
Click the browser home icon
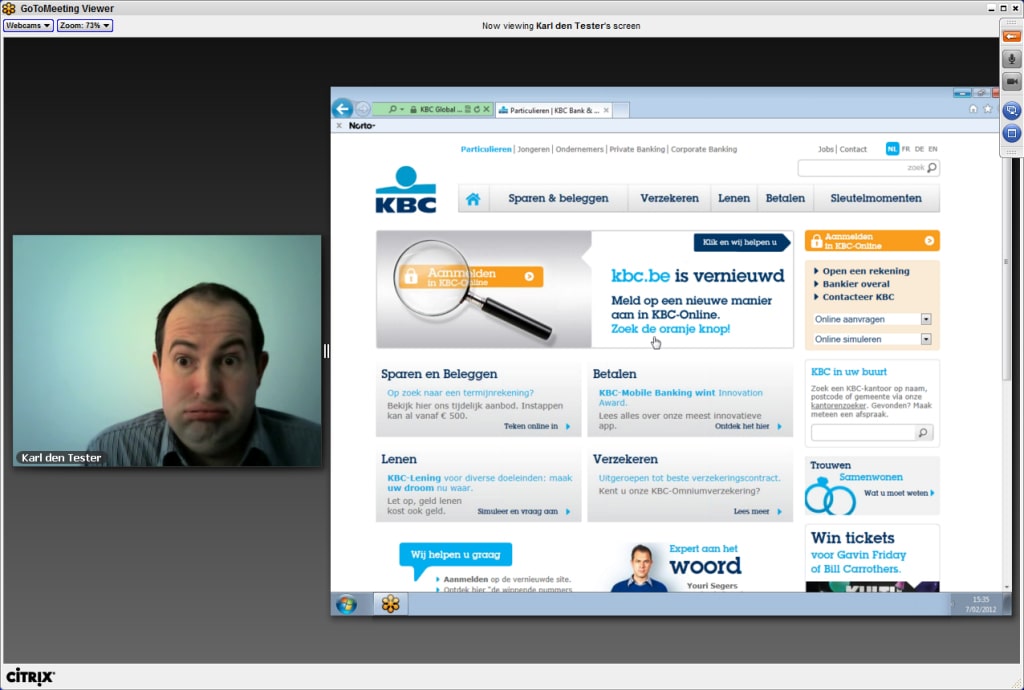[x=973, y=109]
